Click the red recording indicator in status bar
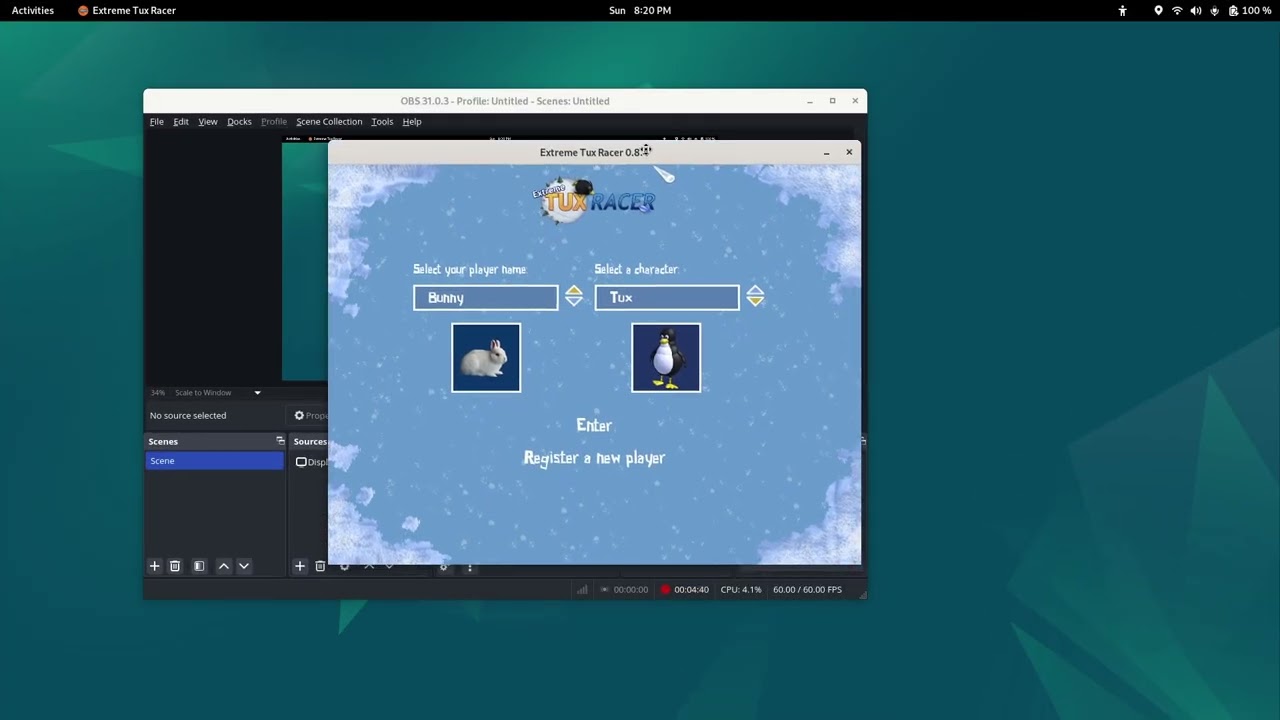Viewport: 1280px width, 720px height. (665, 590)
